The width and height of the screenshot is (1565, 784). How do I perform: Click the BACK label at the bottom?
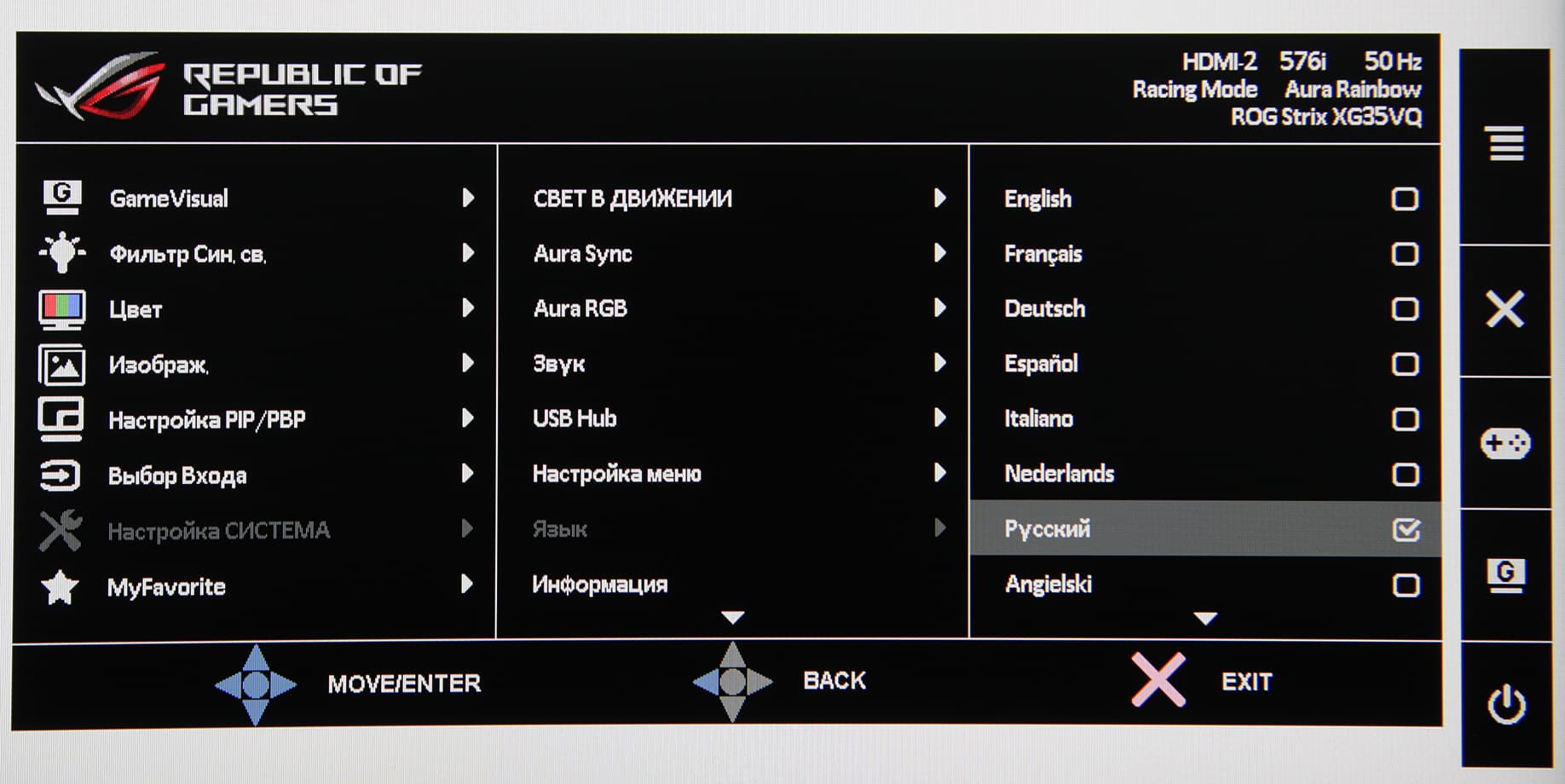pos(834,681)
